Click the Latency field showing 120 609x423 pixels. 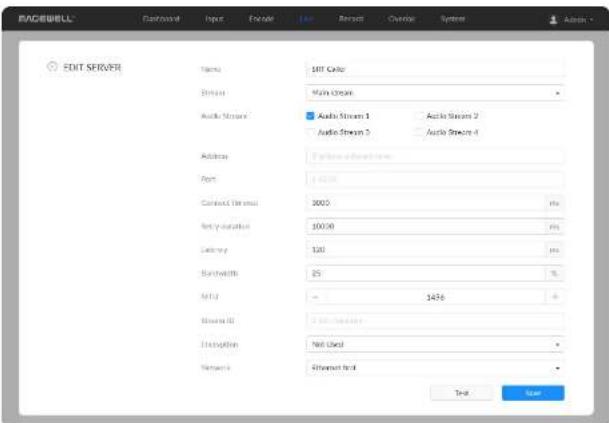coord(426,250)
